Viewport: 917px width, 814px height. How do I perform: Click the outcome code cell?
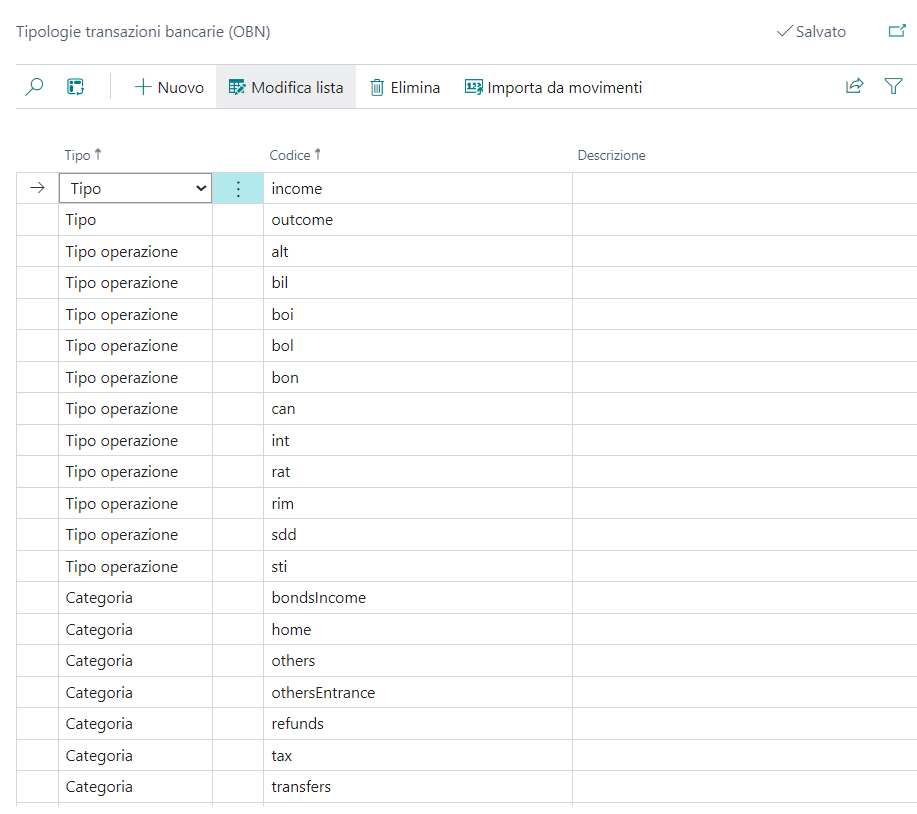418,220
